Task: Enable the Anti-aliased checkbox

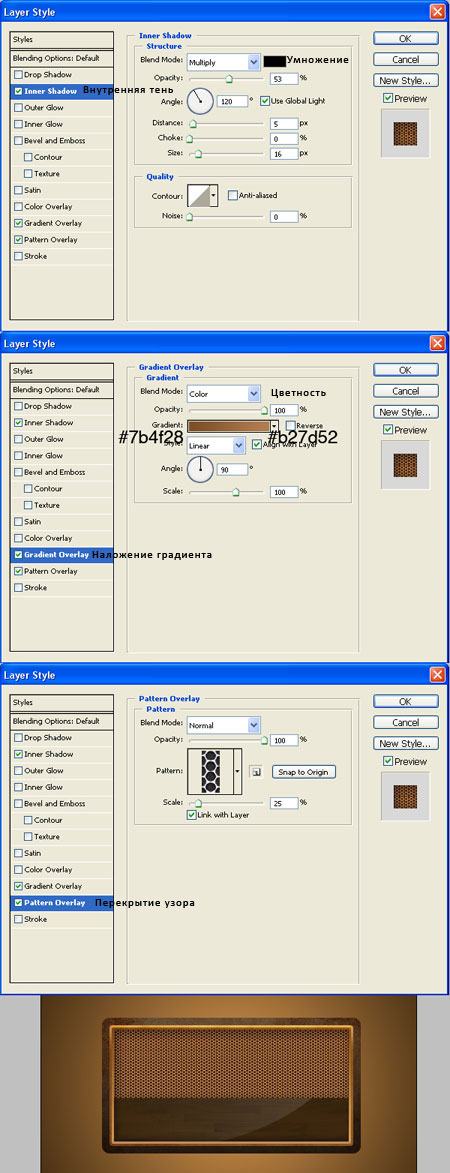Action: [x=232, y=195]
